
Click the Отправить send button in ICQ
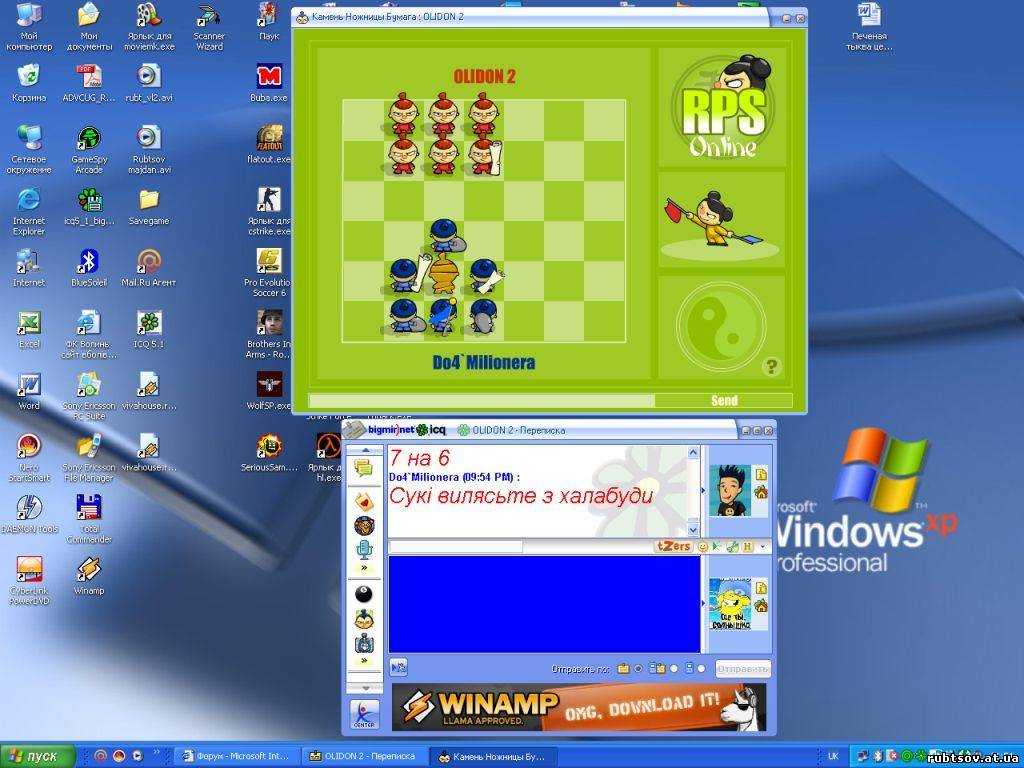tap(743, 669)
